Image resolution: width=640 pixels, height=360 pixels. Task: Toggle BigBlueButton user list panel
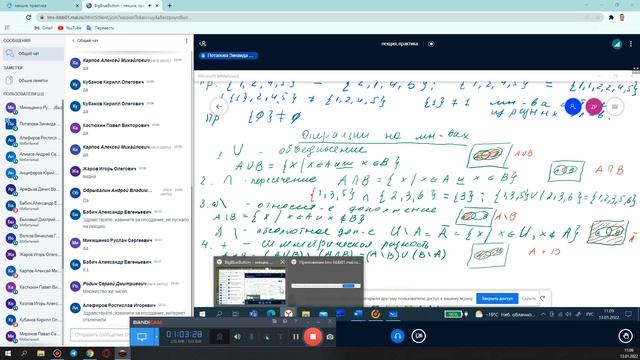click(203, 44)
